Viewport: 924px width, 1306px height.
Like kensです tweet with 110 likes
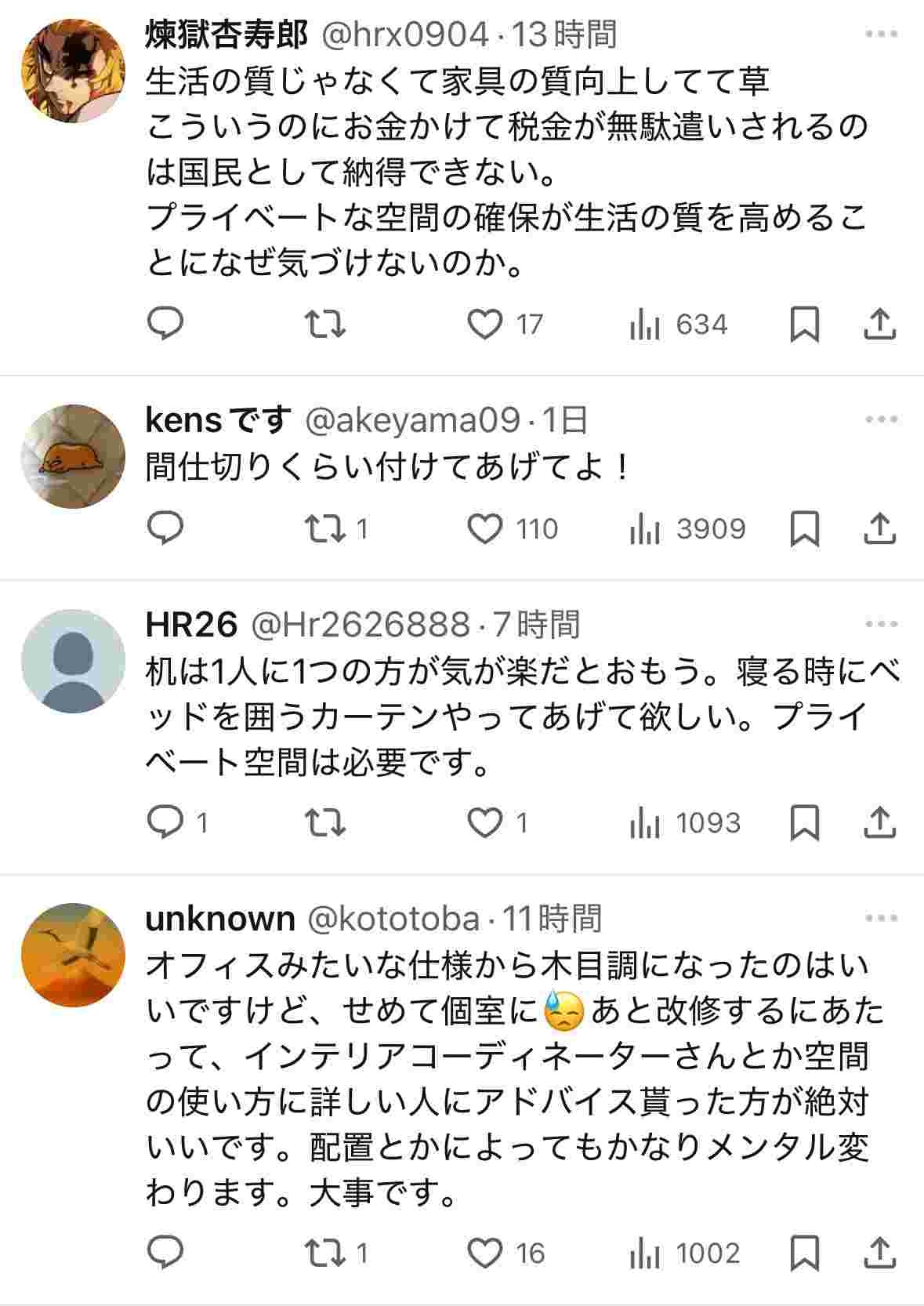coord(485,529)
